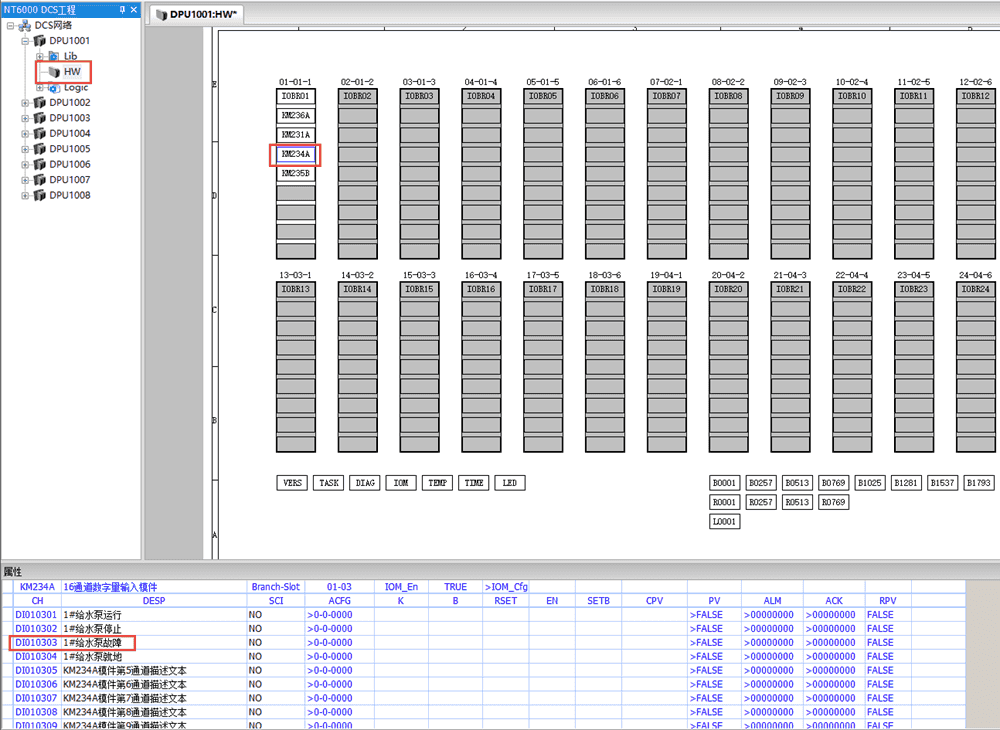Click the LED block
The image size is (1000, 730).
tap(510, 483)
